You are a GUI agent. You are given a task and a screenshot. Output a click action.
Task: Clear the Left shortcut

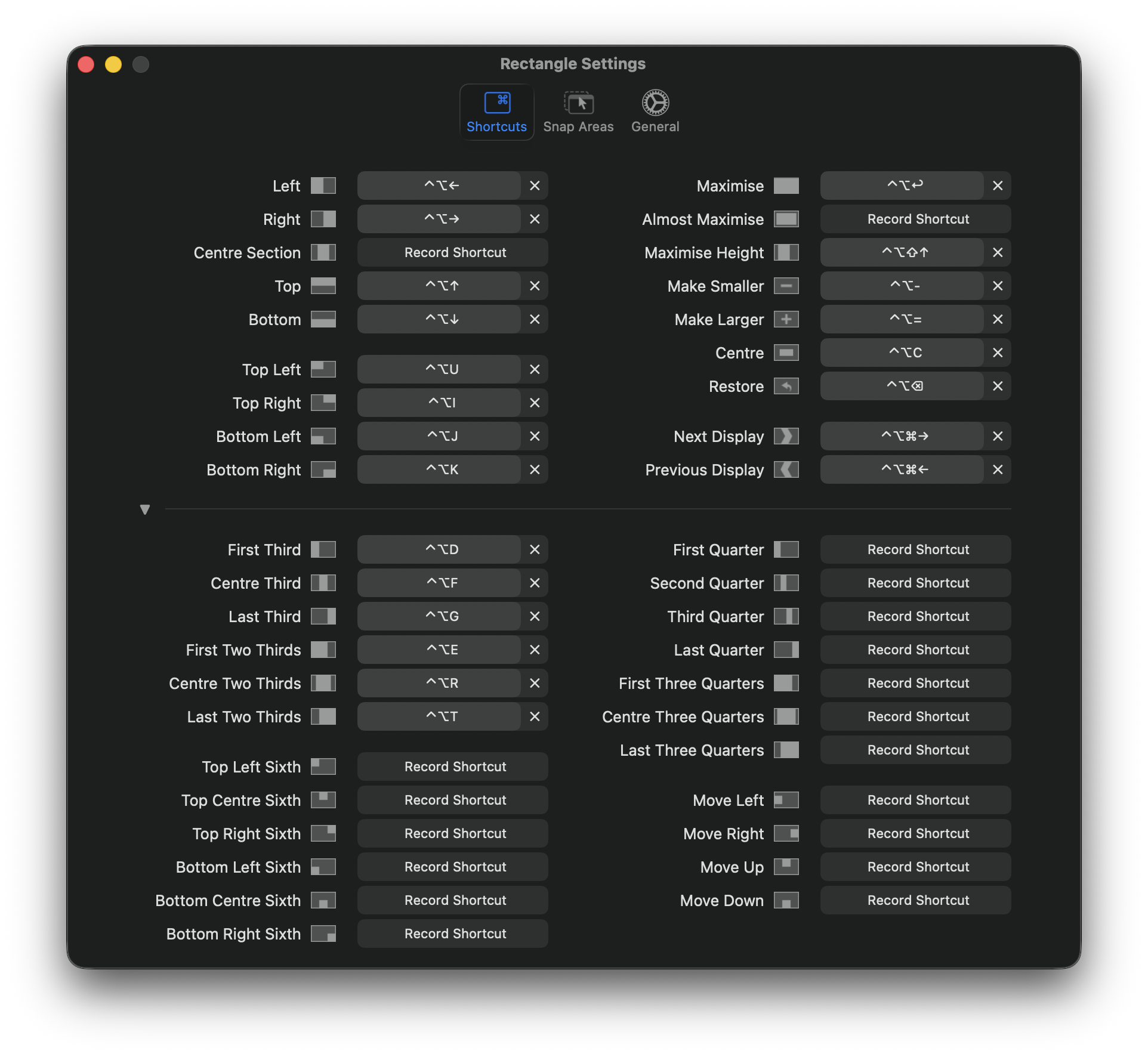click(x=535, y=186)
